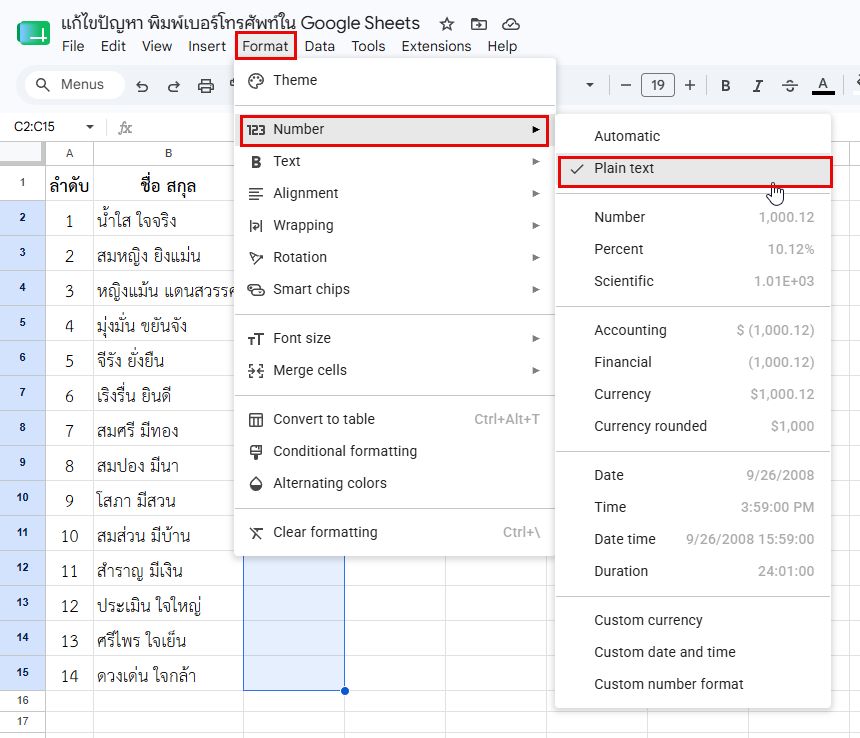
Task: Open the Edit menu
Action: pyautogui.click(x=113, y=46)
